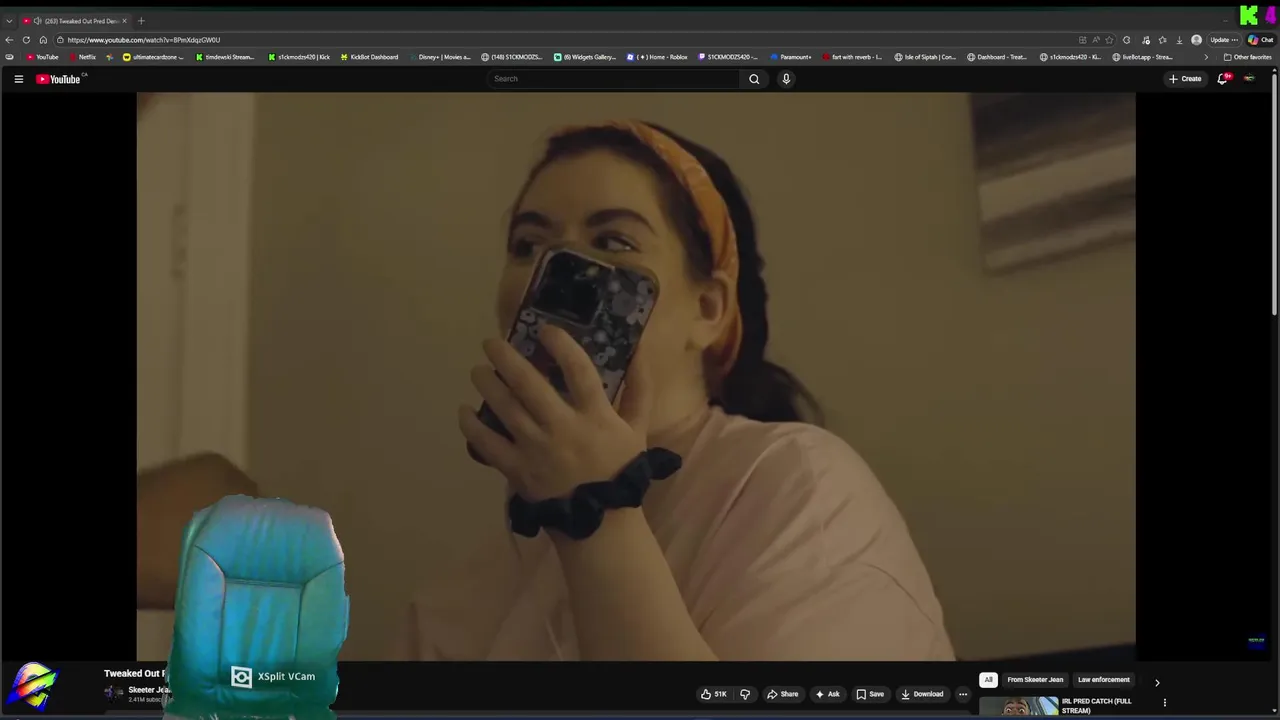This screenshot has height=720, width=1280.
Task: Open options for IRL PRED CATCH video
Action: (1164, 703)
